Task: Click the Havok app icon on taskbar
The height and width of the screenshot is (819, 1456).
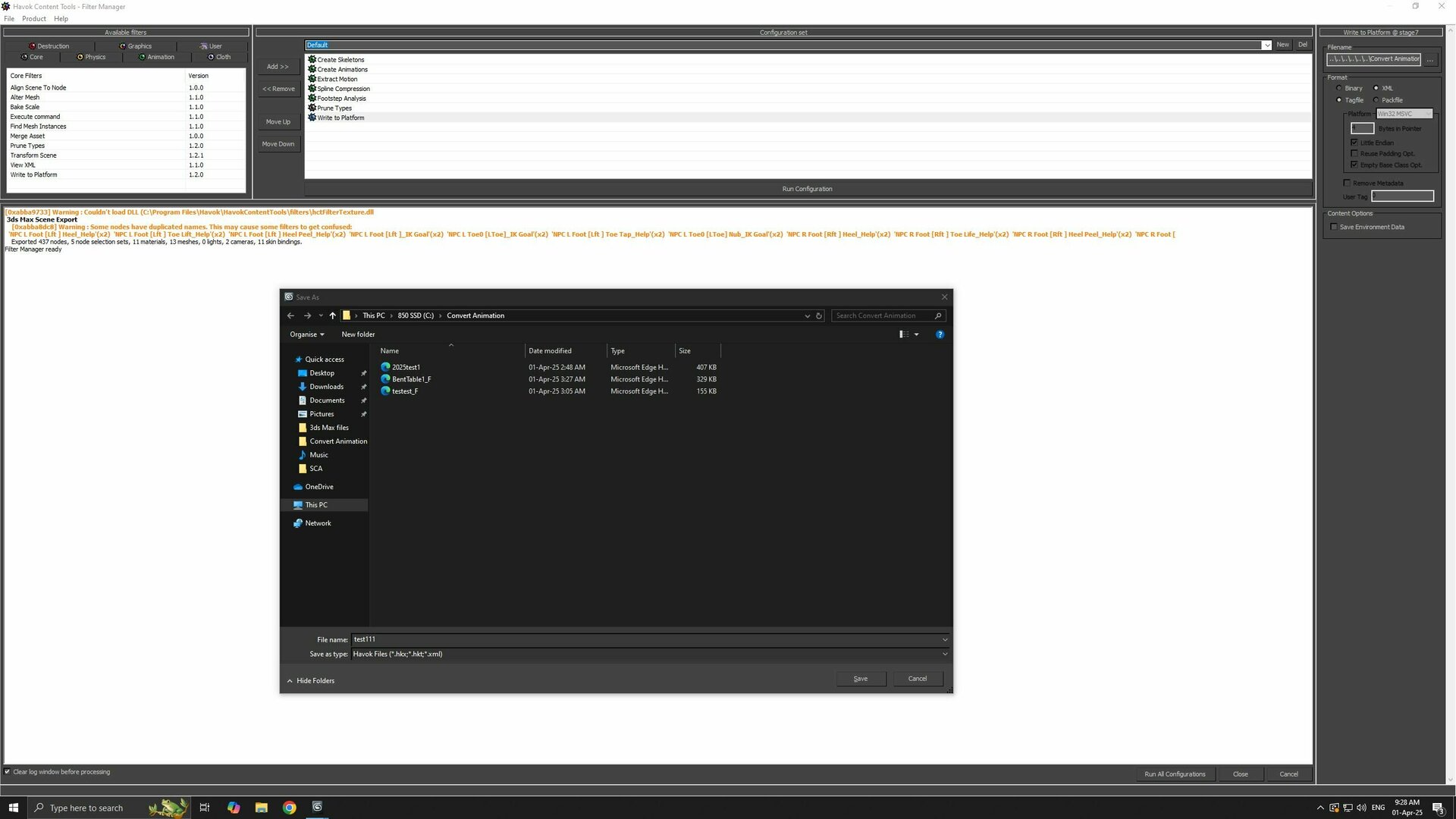Action: click(x=317, y=807)
